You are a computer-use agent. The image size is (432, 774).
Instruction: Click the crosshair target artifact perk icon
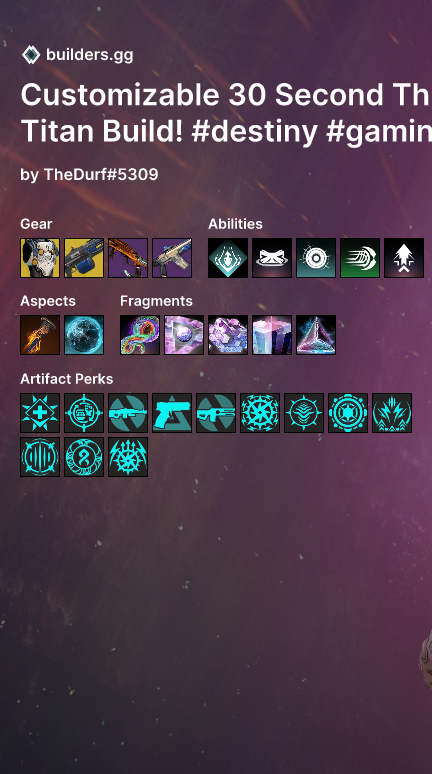(84, 413)
